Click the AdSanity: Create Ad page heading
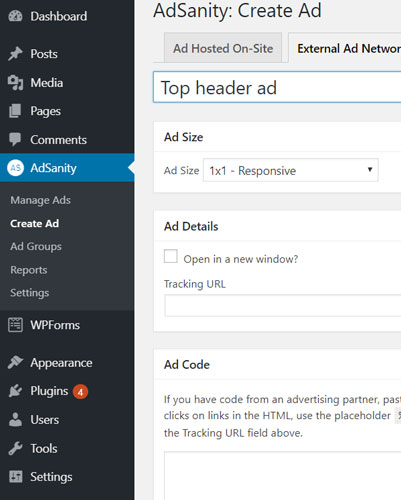Screen dimensions: 401x500 (237, 10)
